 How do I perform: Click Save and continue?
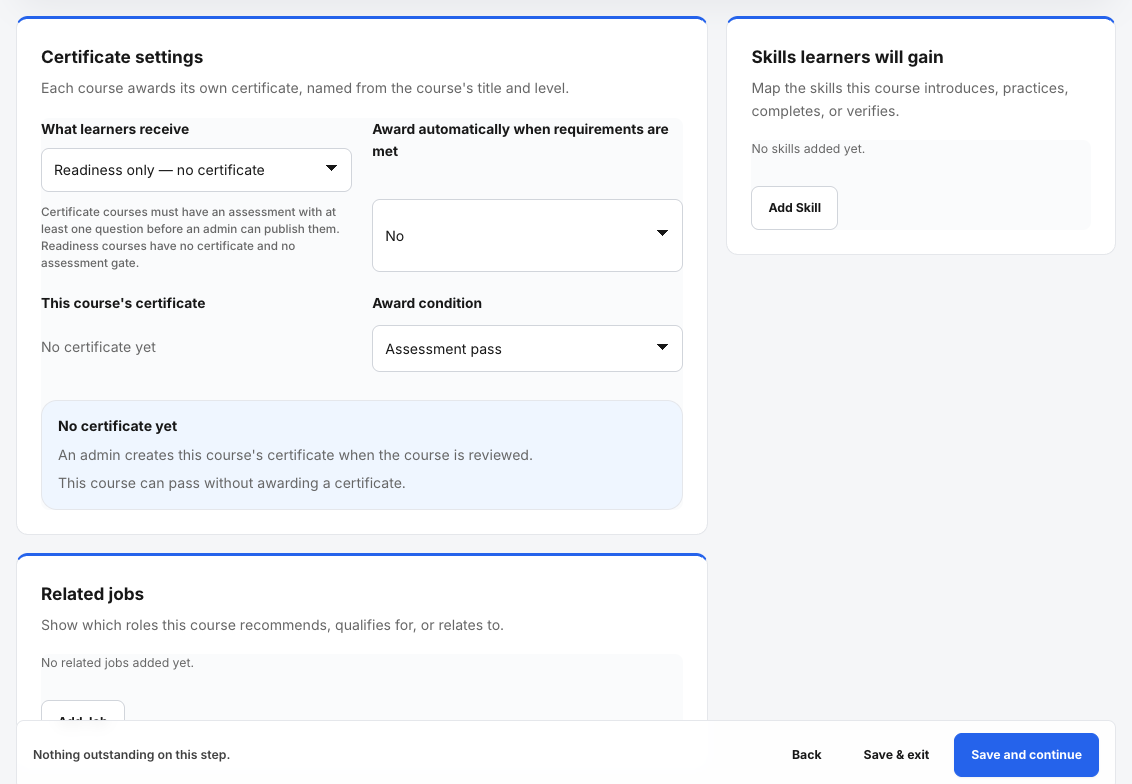coord(1026,754)
